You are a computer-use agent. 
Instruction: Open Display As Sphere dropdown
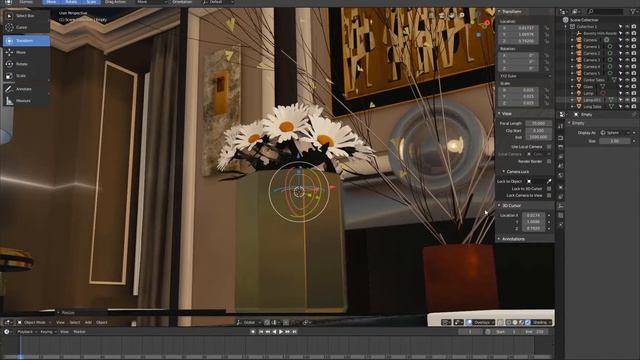click(615, 133)
